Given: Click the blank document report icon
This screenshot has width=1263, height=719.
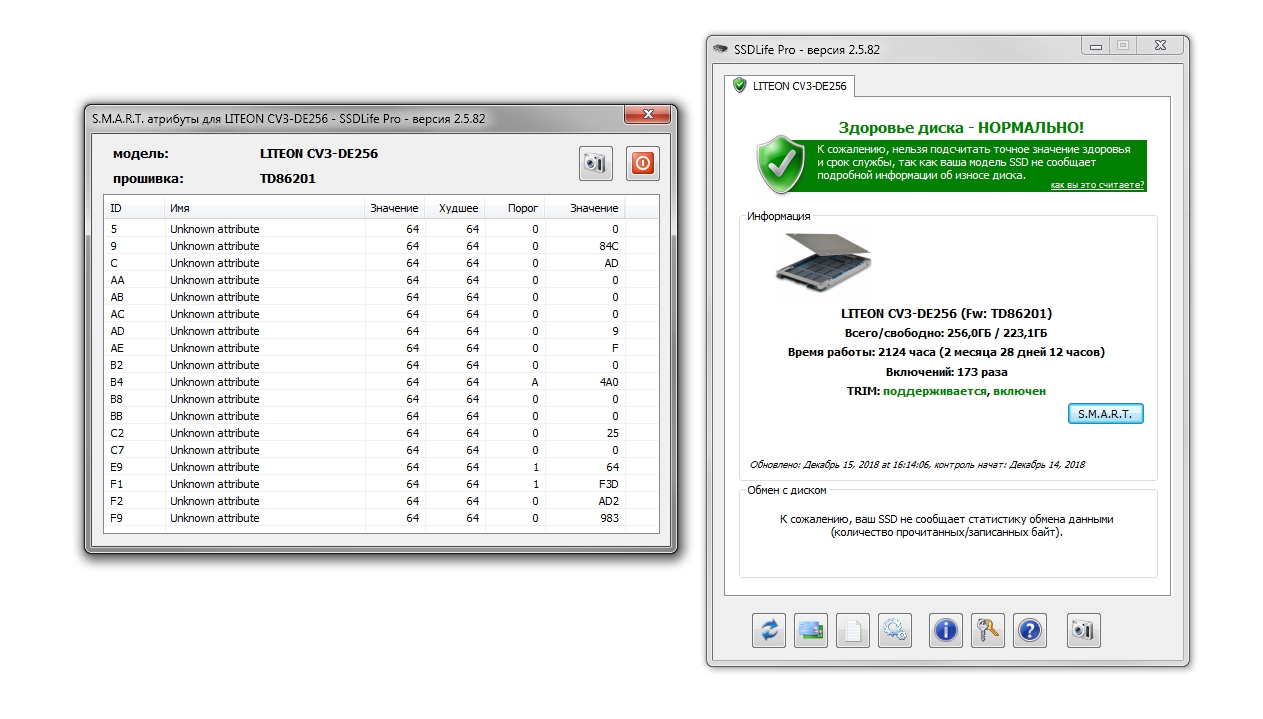Looking at the screenshot, I should tap(853, 630).
